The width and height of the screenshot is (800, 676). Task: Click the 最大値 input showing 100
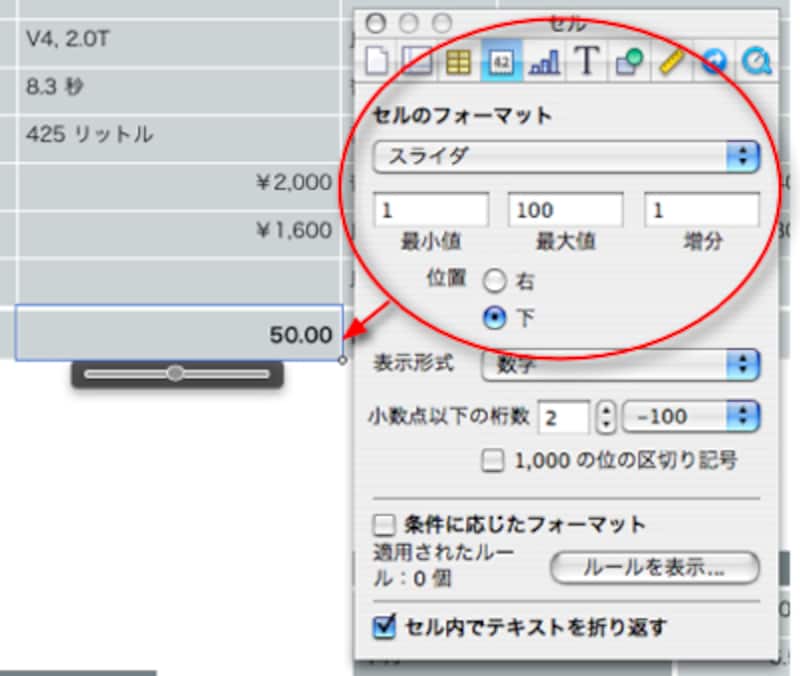coord(567,209)
